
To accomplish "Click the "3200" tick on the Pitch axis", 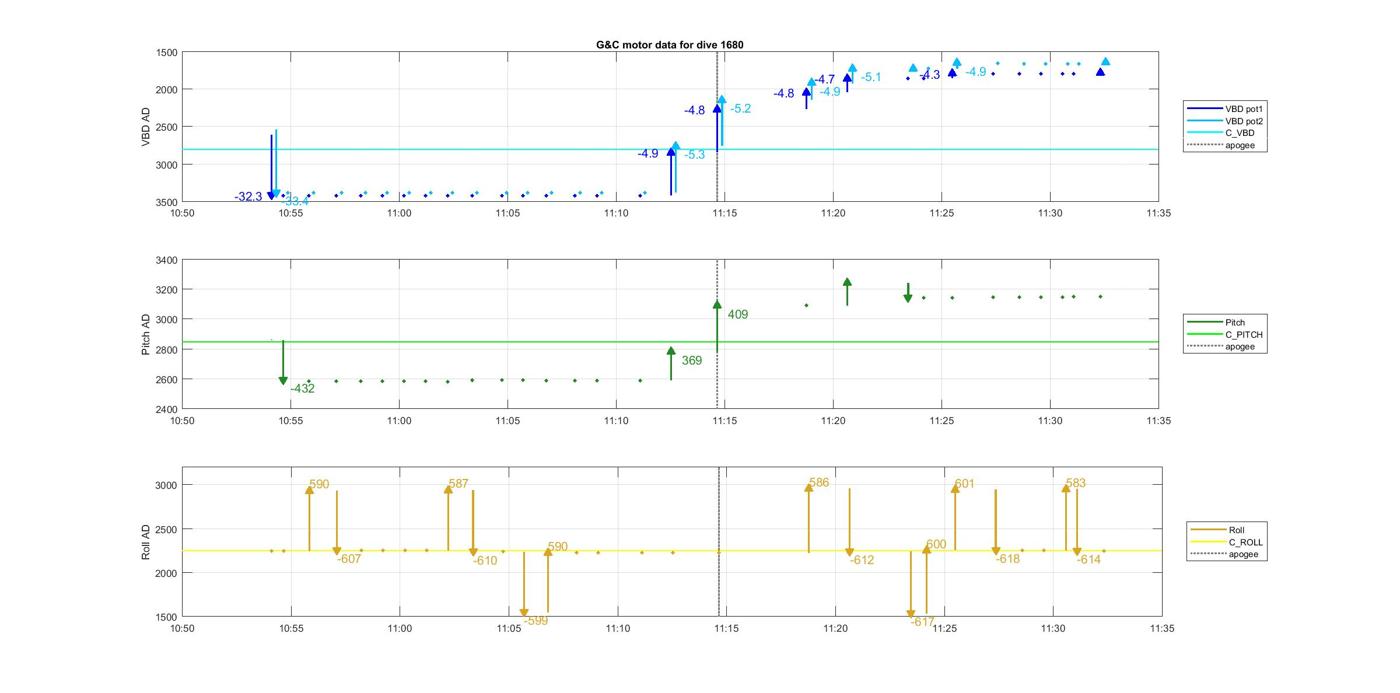I will (x=167, y=290).
